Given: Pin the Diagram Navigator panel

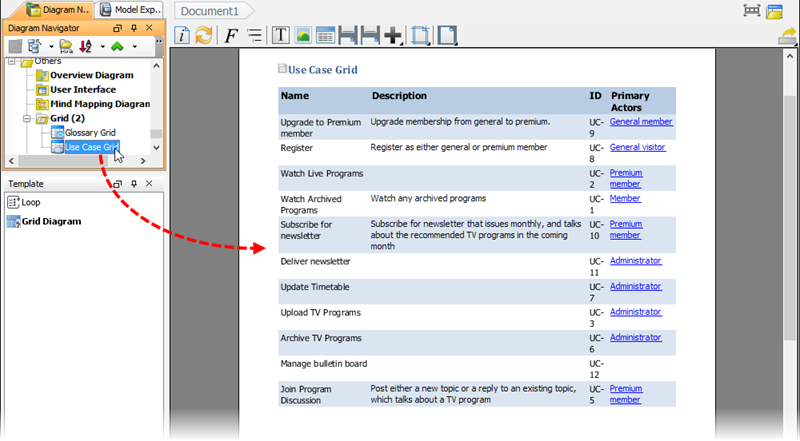Looking at the screenshot, I should pyautogui.click(x=134, y=28).
